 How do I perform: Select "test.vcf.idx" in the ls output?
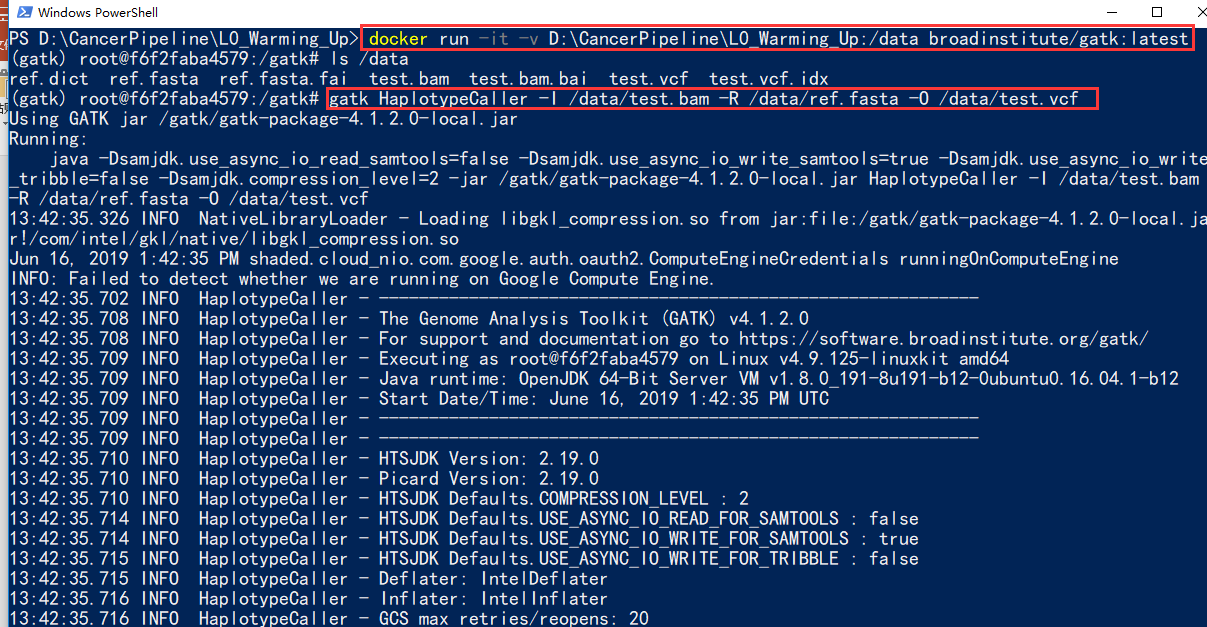tap(769, 78)
